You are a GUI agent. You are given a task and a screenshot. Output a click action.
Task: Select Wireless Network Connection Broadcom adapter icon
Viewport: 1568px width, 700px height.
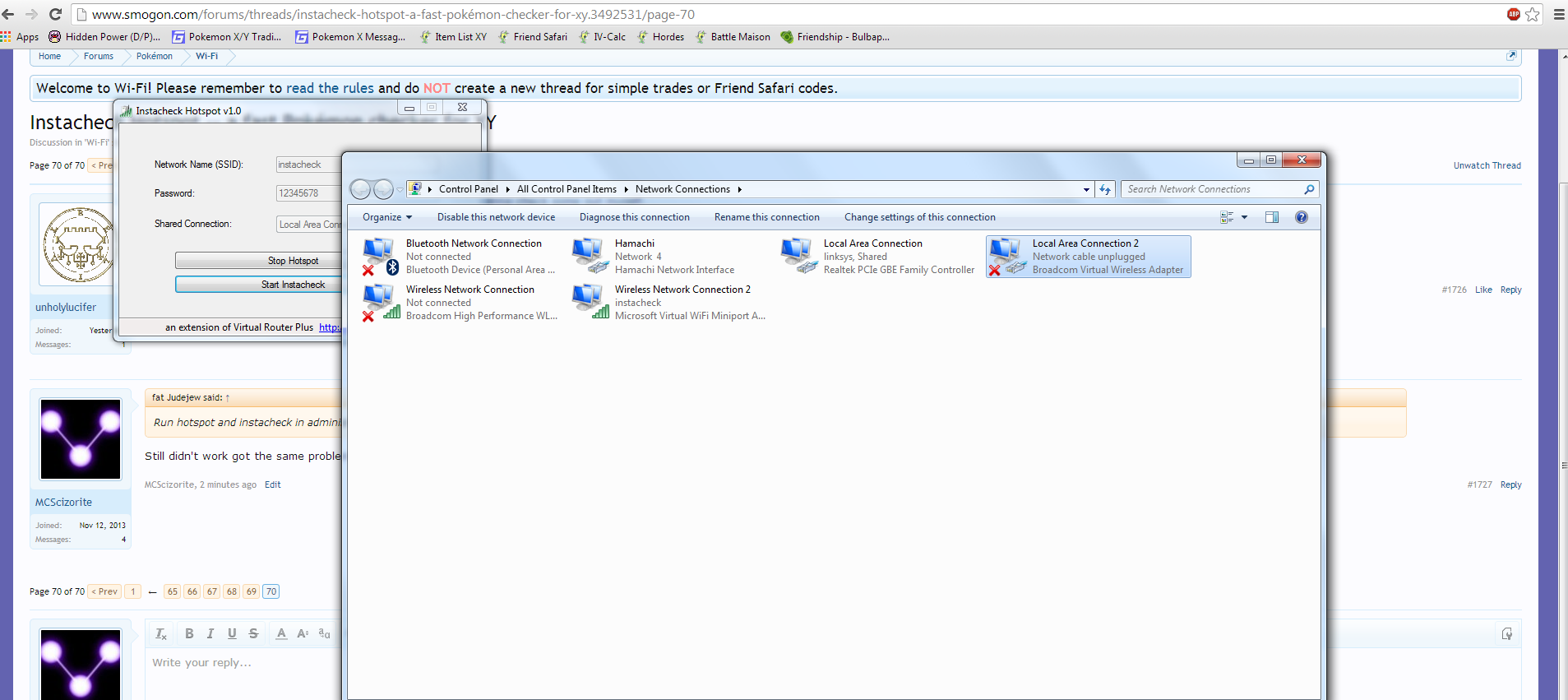click(381, 303)
